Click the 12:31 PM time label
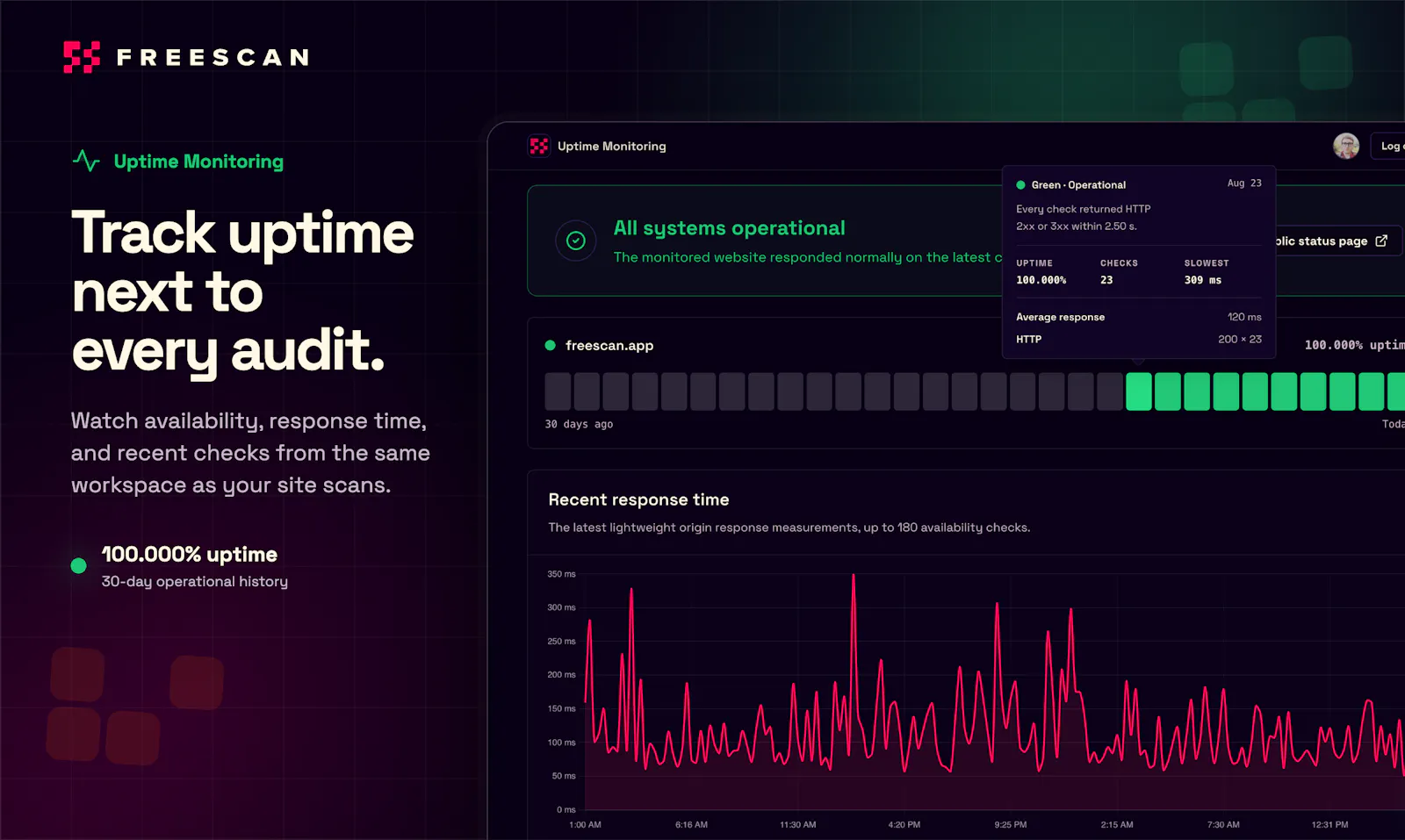This screenshot has height=840, width=1405. [x=1330, y=825]
